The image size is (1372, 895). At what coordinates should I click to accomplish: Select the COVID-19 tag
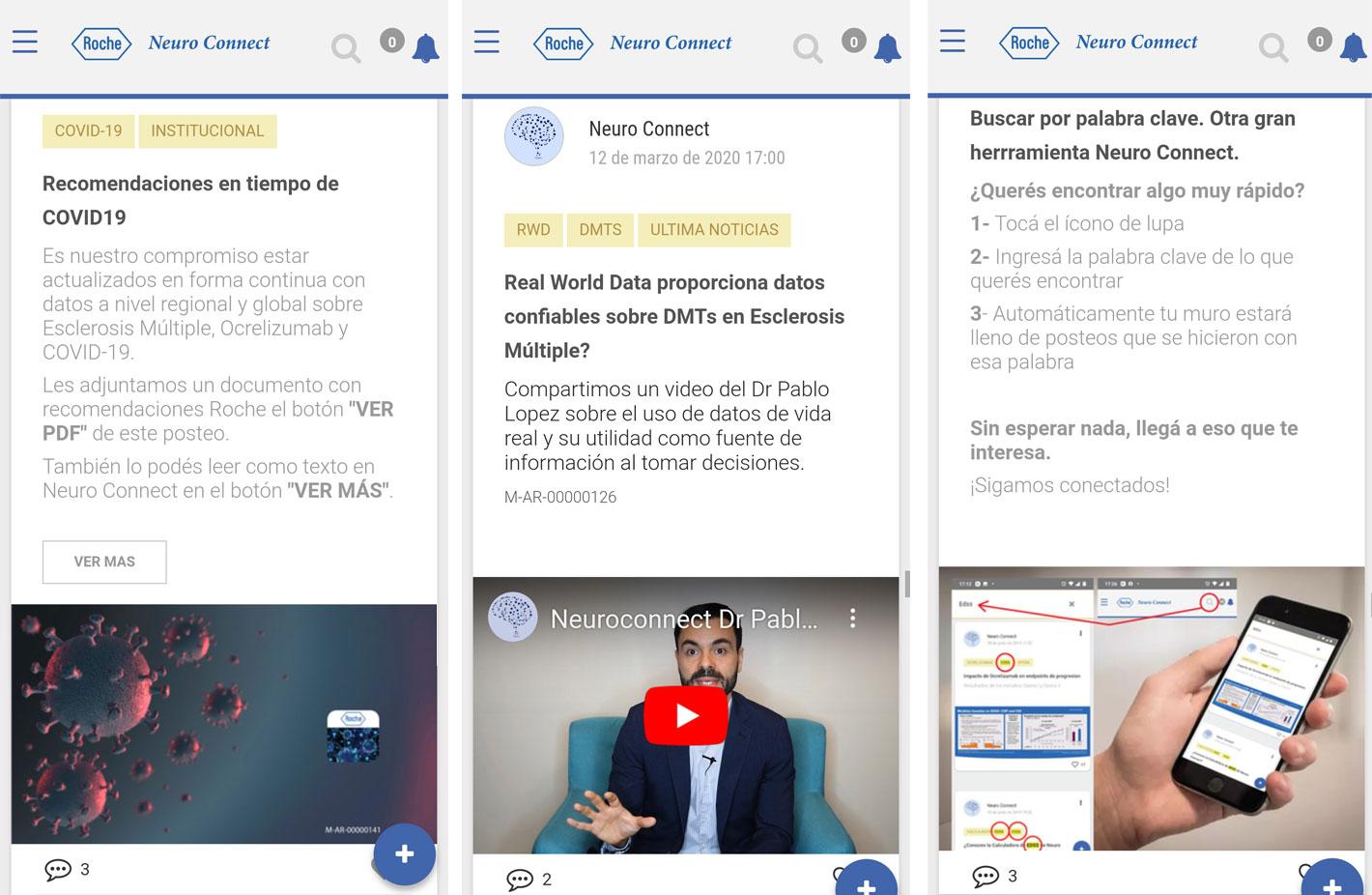88,130
